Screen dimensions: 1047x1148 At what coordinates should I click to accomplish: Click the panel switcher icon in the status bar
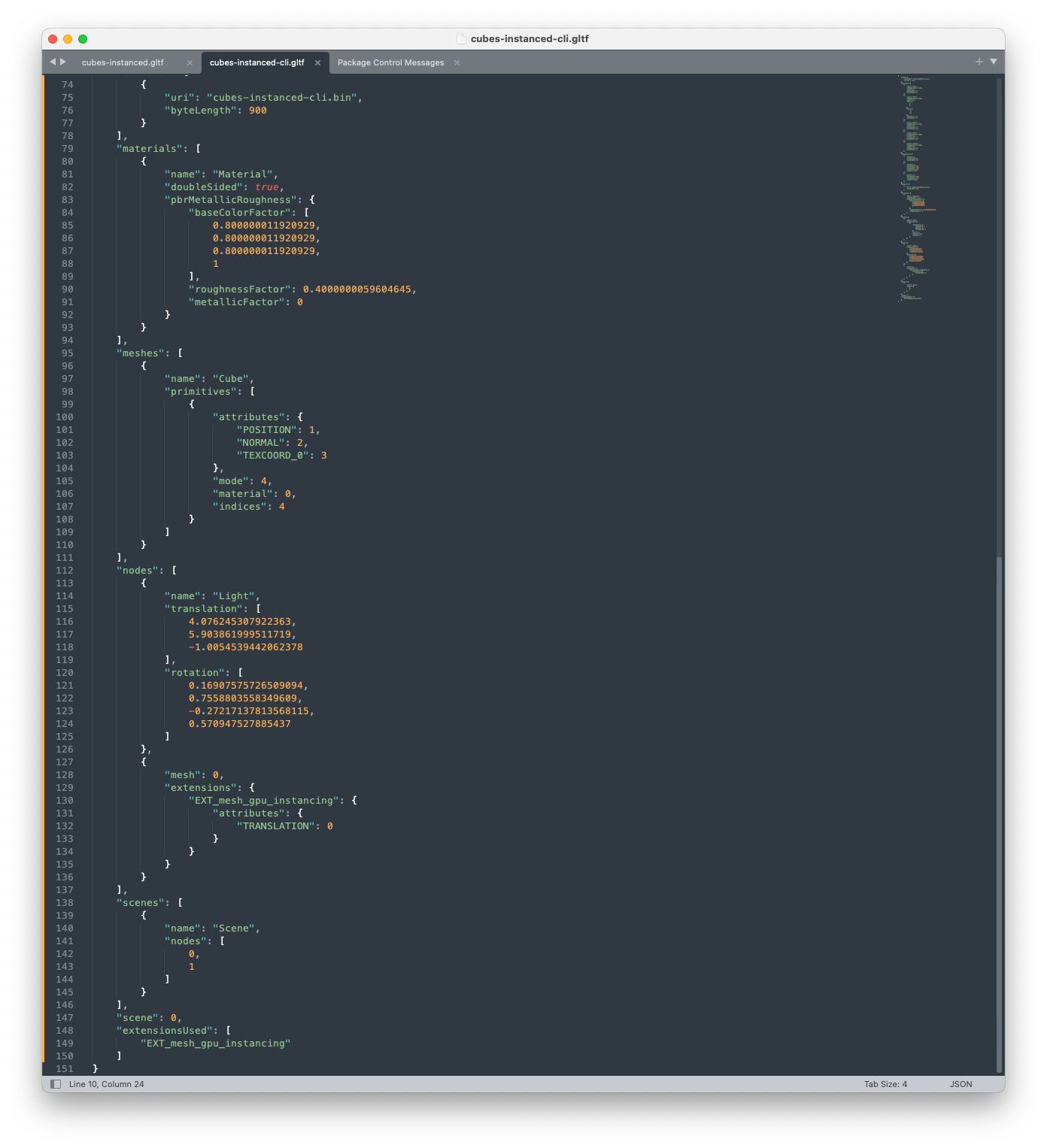pos(55,1083)
